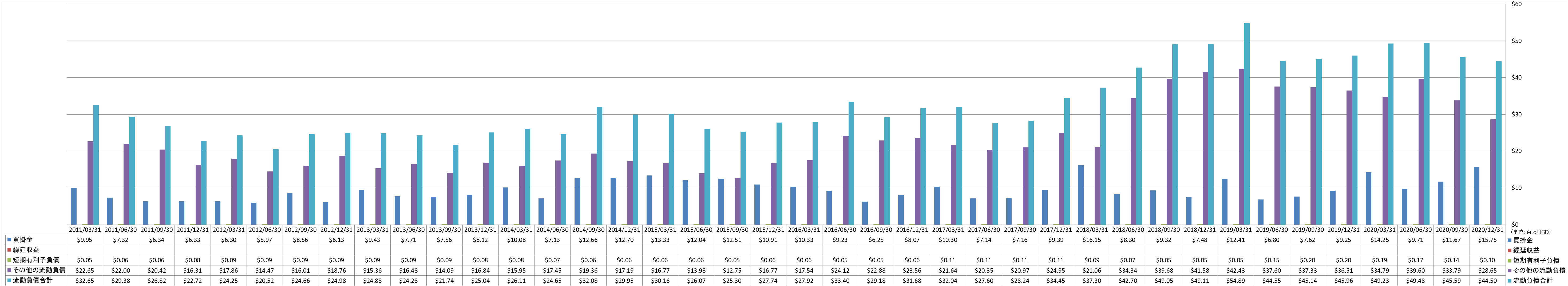The image size is (1568, 286).
Task: Click the blue bar for 2020/12/31
Action: pos(1476,195)
